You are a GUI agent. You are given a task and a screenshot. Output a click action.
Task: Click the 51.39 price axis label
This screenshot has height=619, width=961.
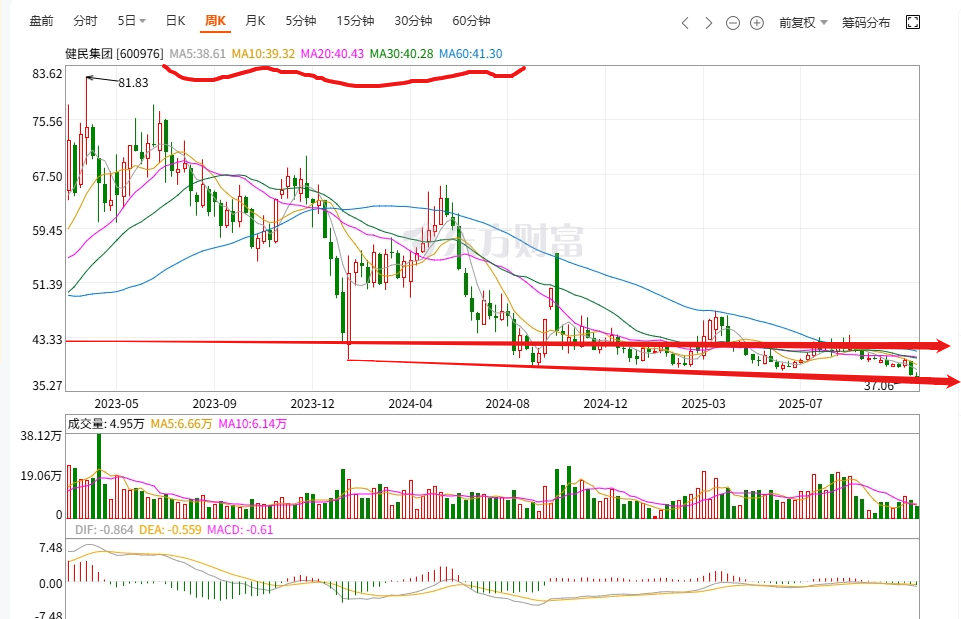[47, 284]
